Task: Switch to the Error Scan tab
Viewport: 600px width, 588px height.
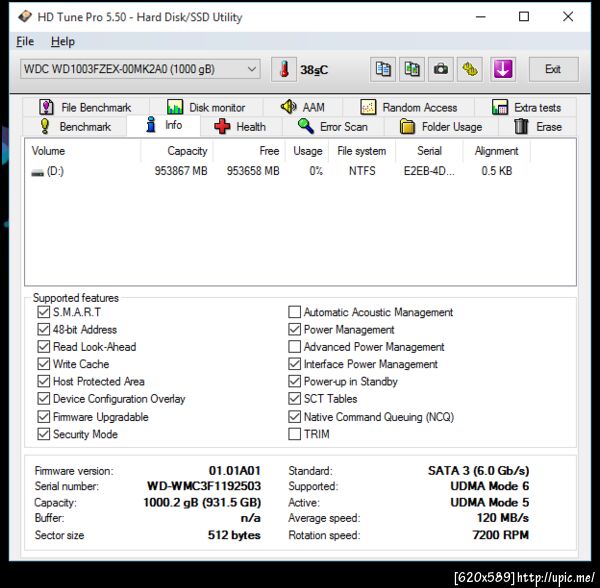Action: coord(333,127)
